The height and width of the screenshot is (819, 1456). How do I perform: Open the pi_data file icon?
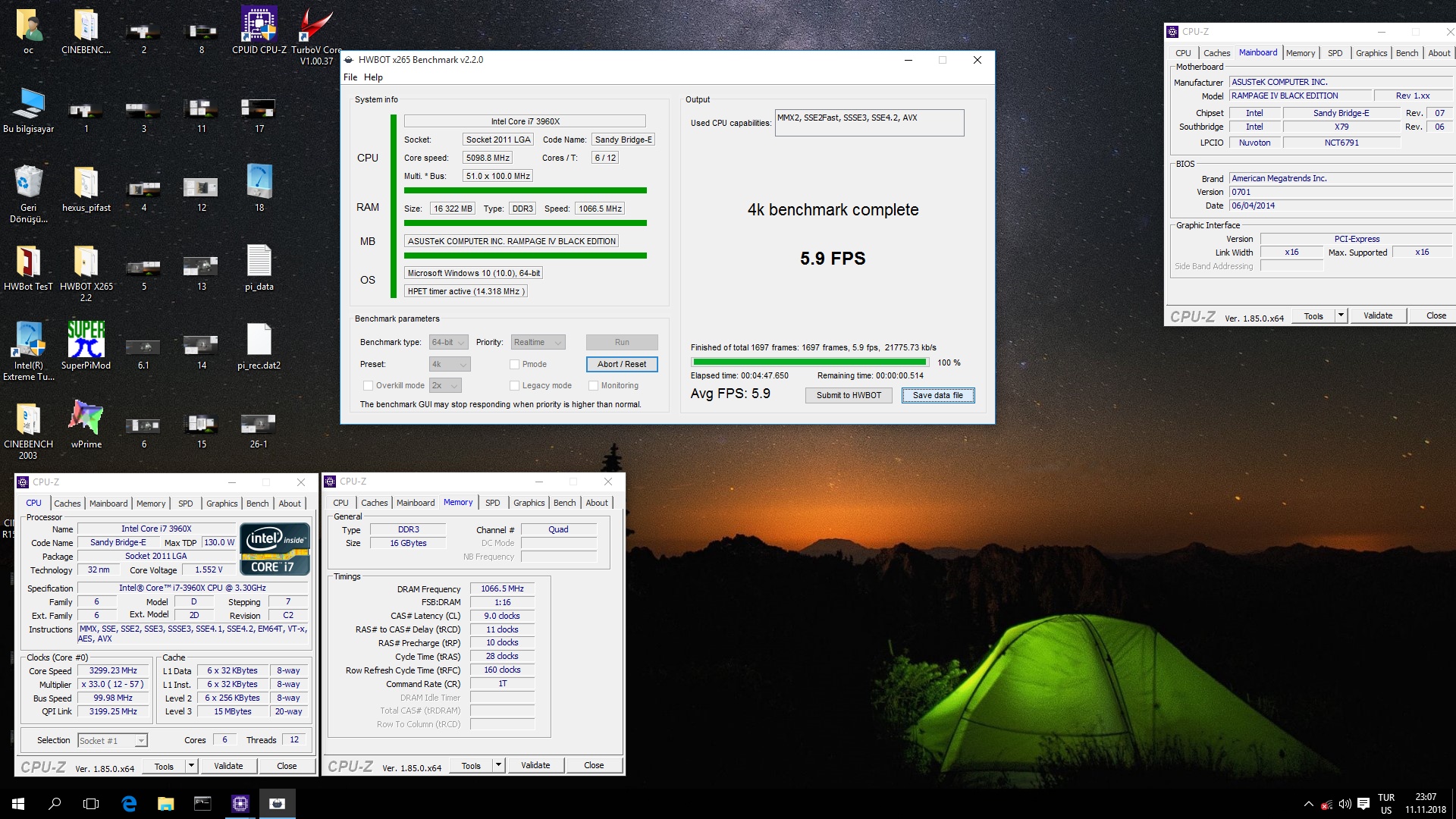point(259,268)
